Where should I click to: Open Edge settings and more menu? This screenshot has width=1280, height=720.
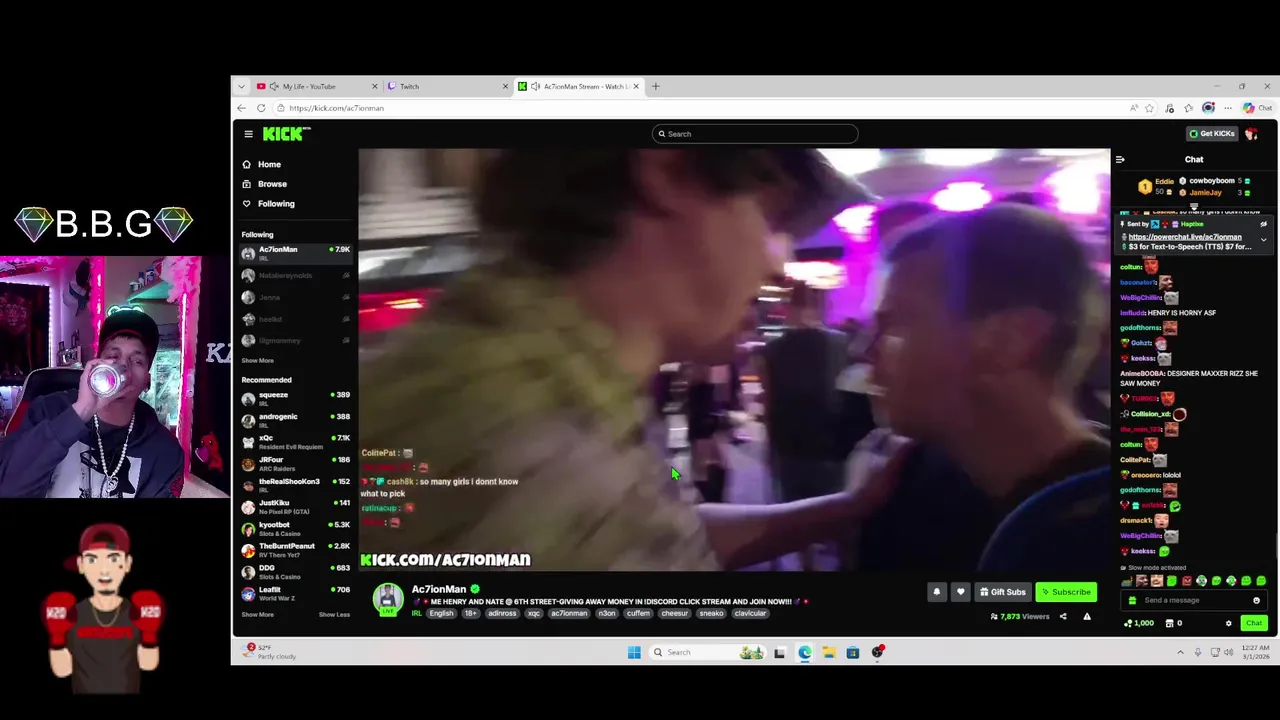[1228, 108]
